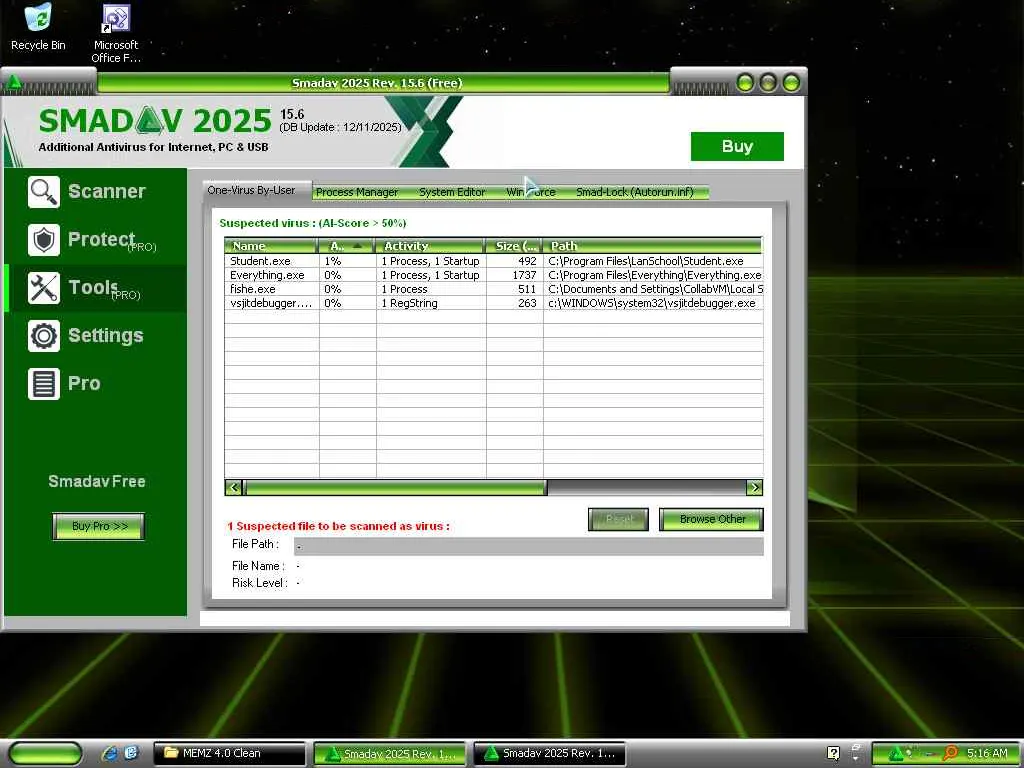Sort by the AI score column header

(347, 246)
